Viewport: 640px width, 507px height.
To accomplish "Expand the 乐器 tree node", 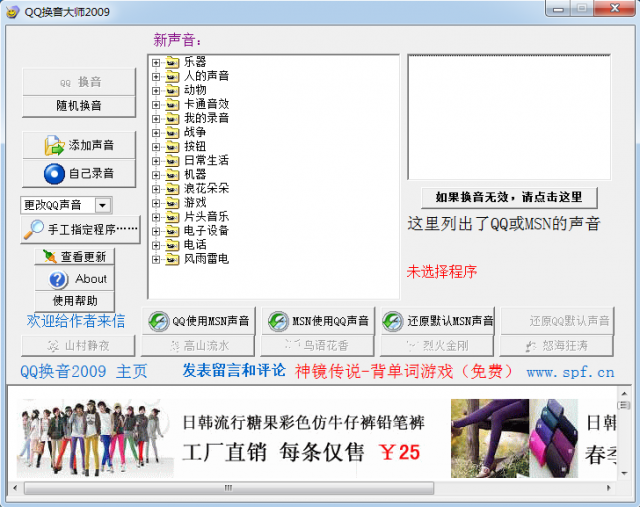I will (156, 62).
